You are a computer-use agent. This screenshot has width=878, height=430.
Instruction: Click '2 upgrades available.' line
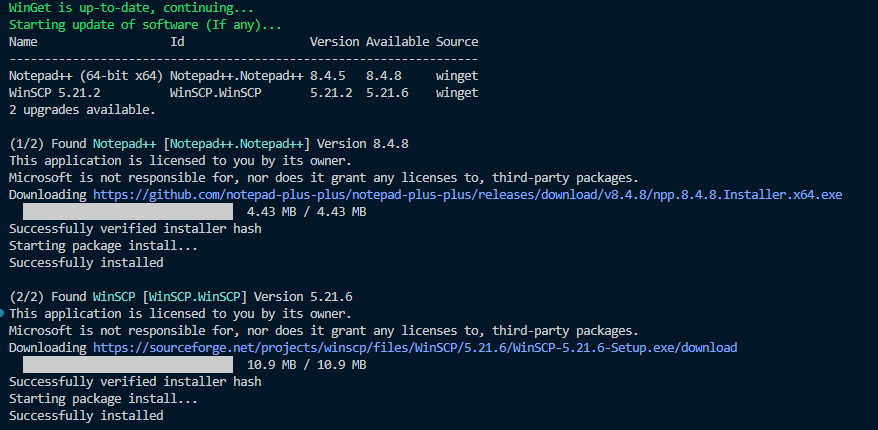(82, 110)
